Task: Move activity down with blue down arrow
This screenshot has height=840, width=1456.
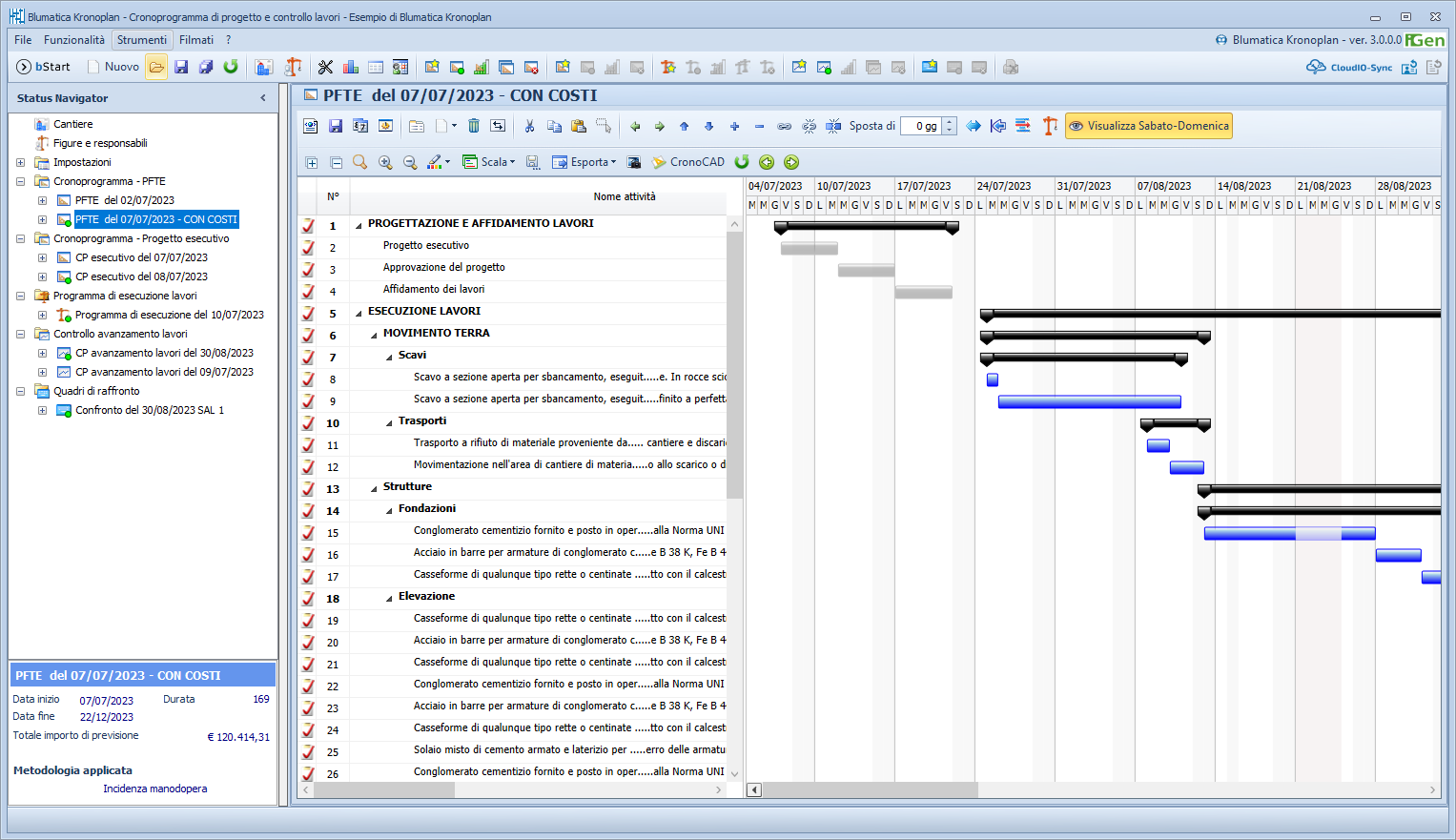Action: point(708,126)
